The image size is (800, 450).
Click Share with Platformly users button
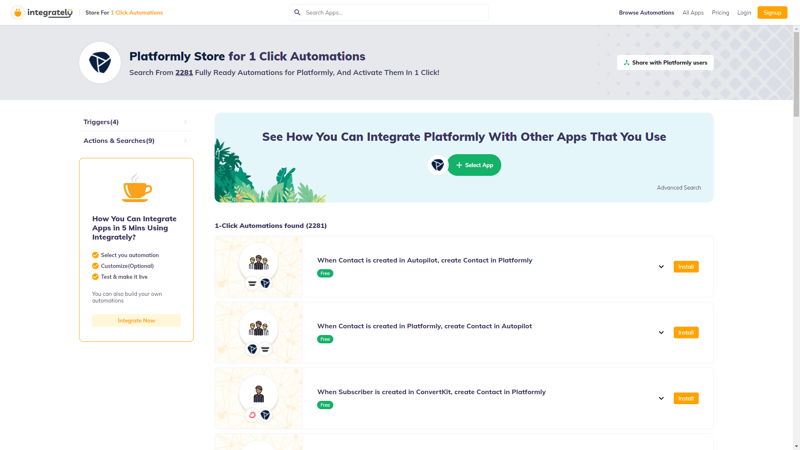(665, 63)
